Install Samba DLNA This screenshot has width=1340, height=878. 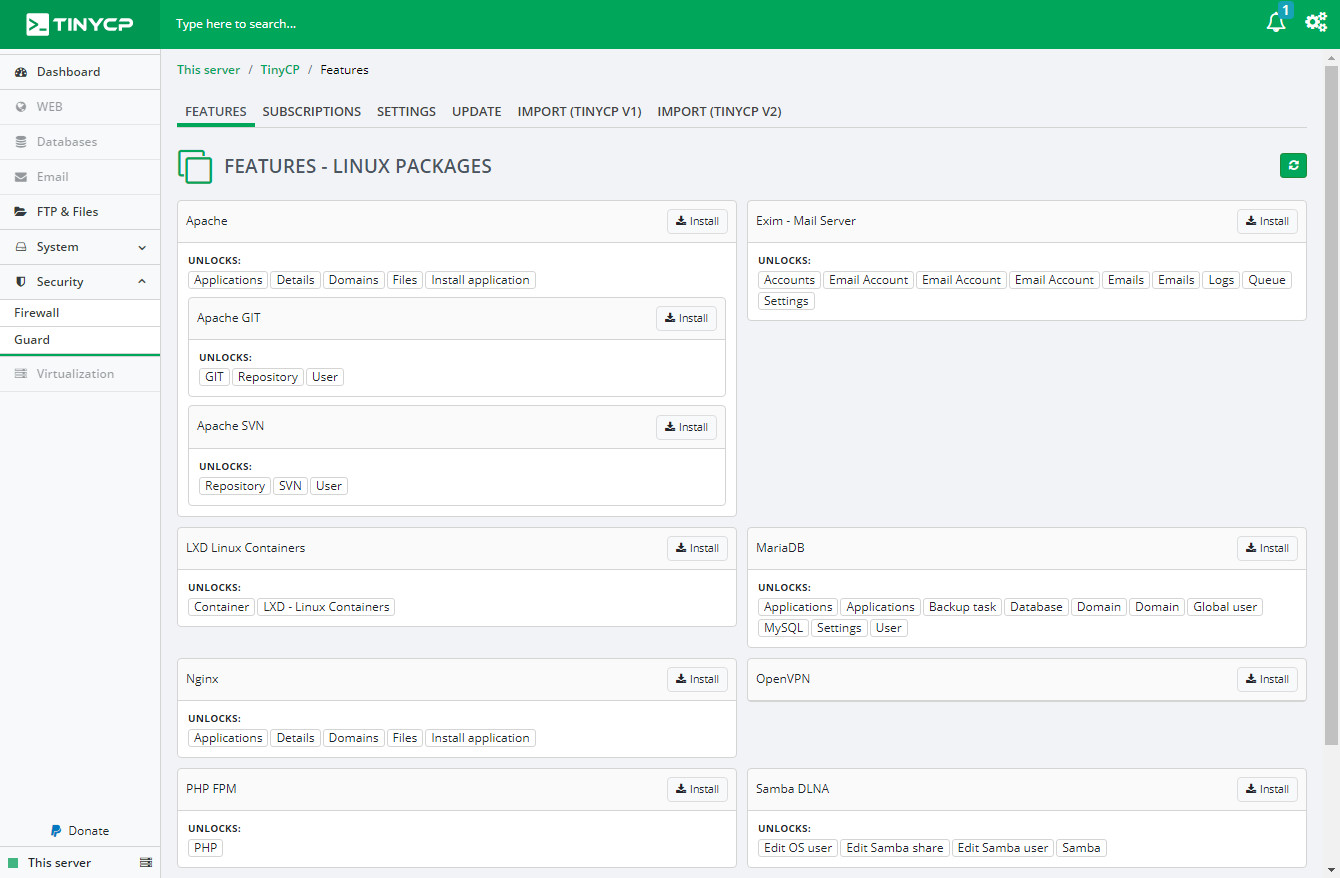pyautogui.click(x=1267, y=789)
